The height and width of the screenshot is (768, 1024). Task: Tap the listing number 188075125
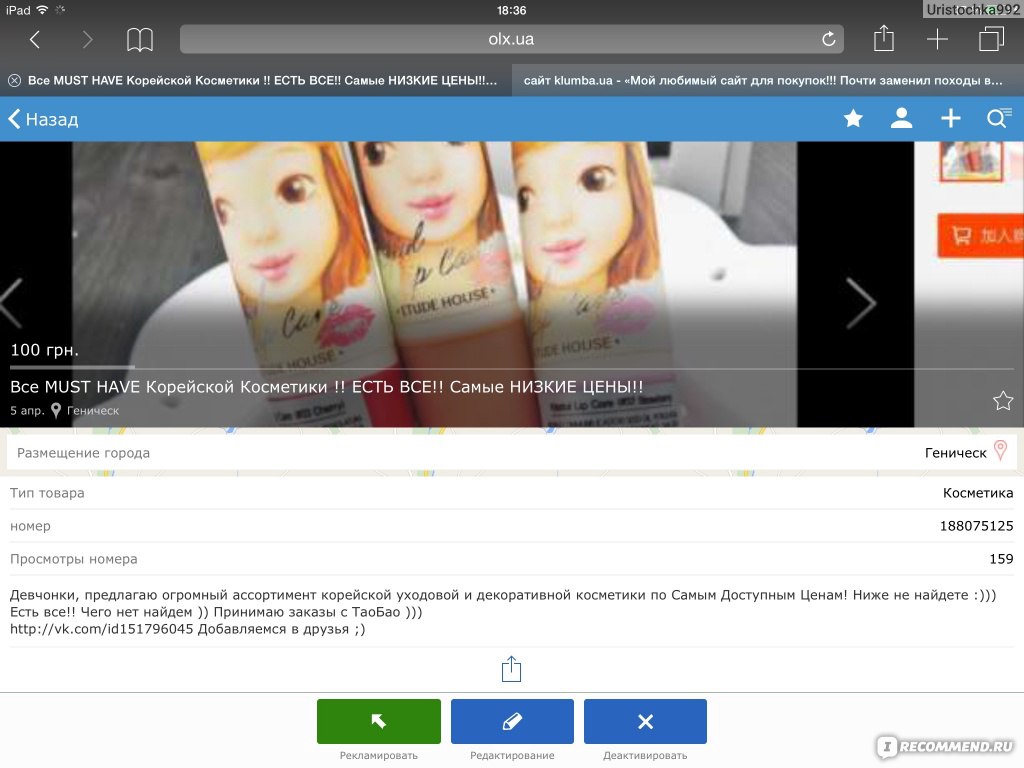(x=976, y=526)
